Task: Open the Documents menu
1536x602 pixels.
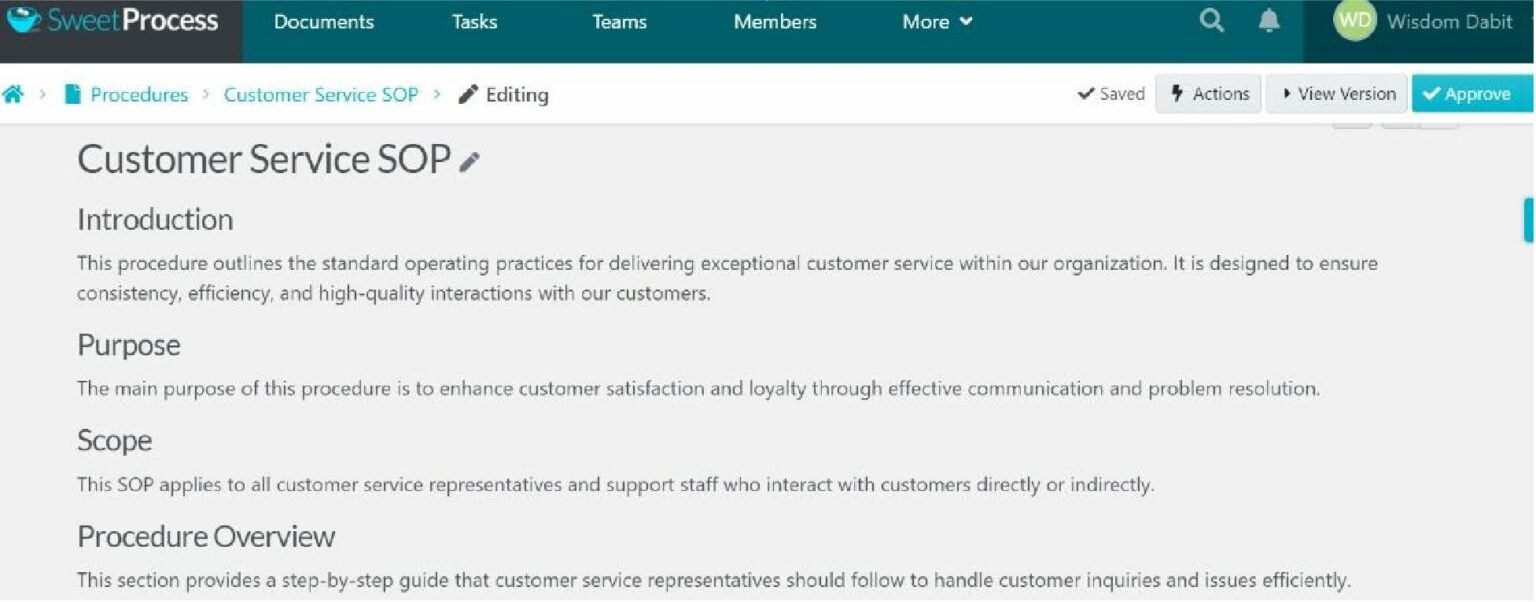Action: [324, 22]
